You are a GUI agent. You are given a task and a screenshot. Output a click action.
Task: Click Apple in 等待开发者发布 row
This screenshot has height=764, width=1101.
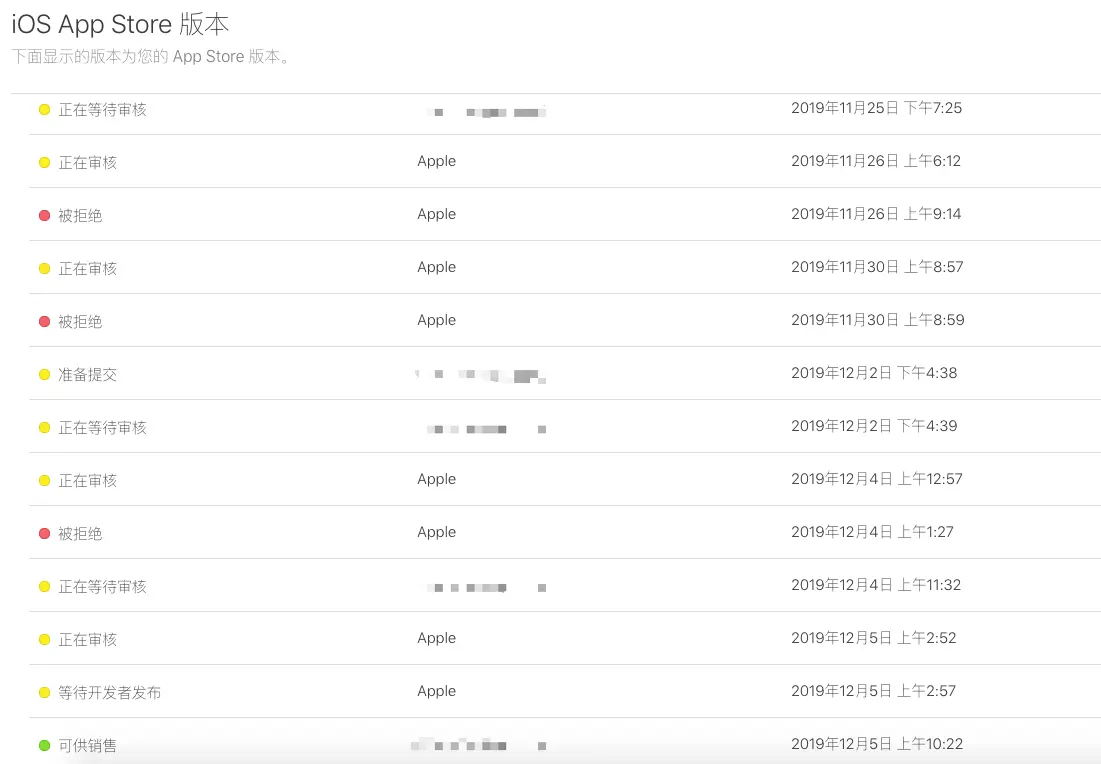[436, 692]
